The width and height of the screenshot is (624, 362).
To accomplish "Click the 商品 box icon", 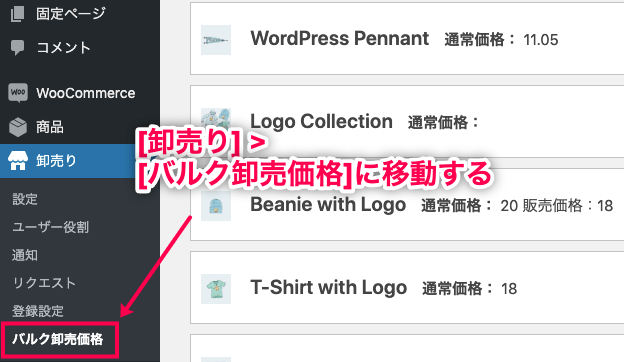I will [x=18, y=127].
